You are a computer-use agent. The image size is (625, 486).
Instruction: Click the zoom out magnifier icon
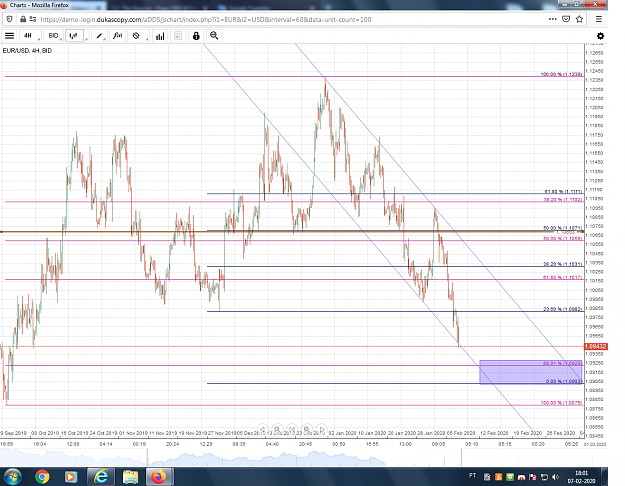pos(214,36)
